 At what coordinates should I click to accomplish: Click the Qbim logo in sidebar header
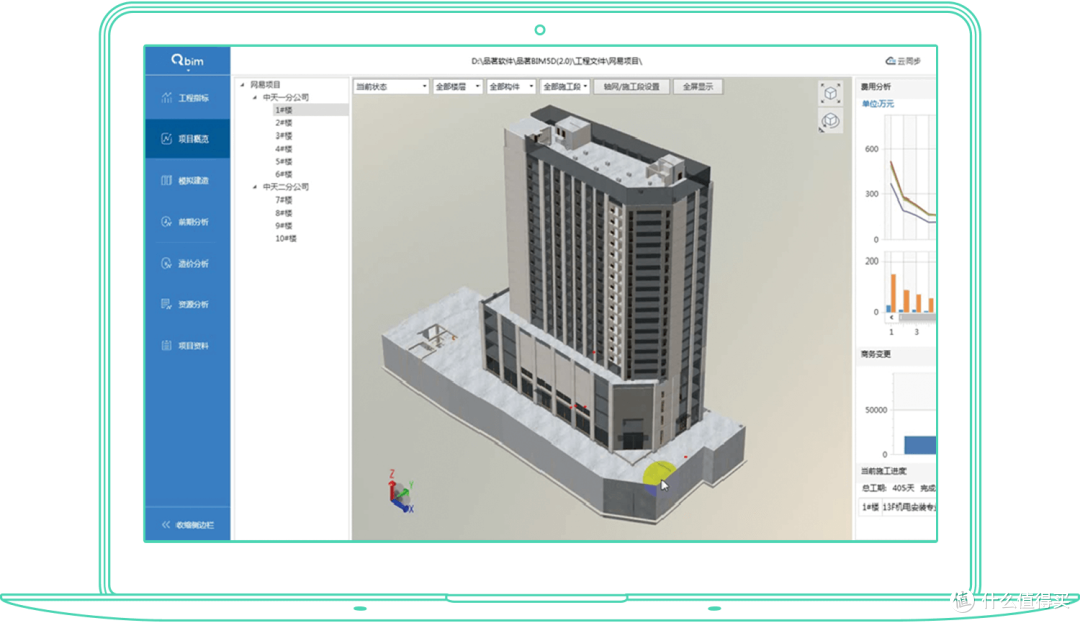(187, 61)
